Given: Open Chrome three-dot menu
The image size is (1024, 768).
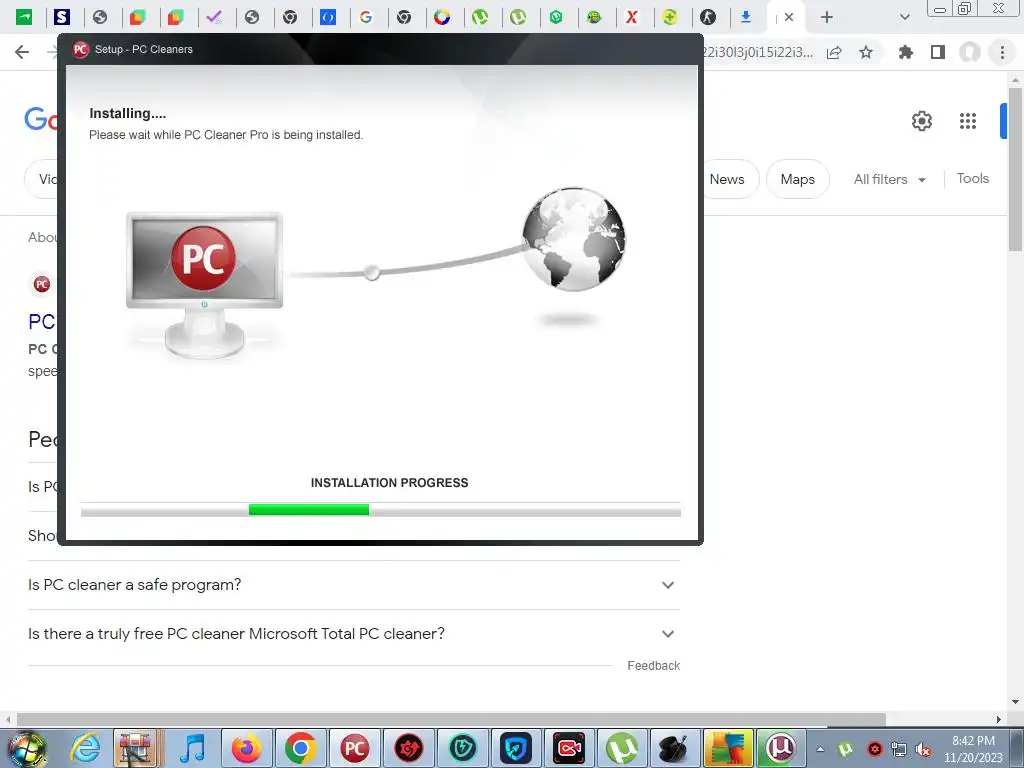Looking at the screenshot, I should click(x=1002, y=52).
